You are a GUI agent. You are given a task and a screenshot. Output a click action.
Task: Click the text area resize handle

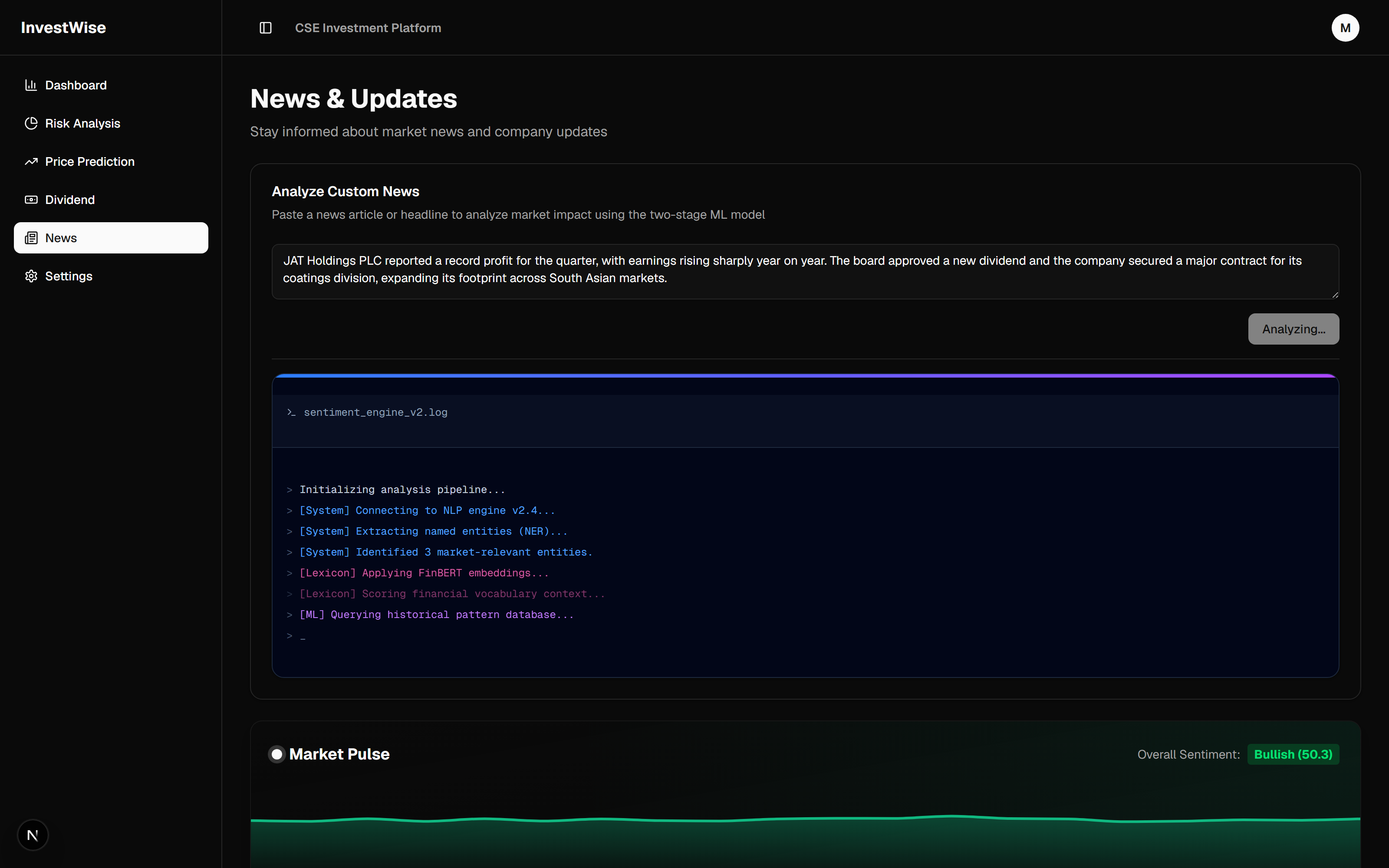(x=1334, y=295)
